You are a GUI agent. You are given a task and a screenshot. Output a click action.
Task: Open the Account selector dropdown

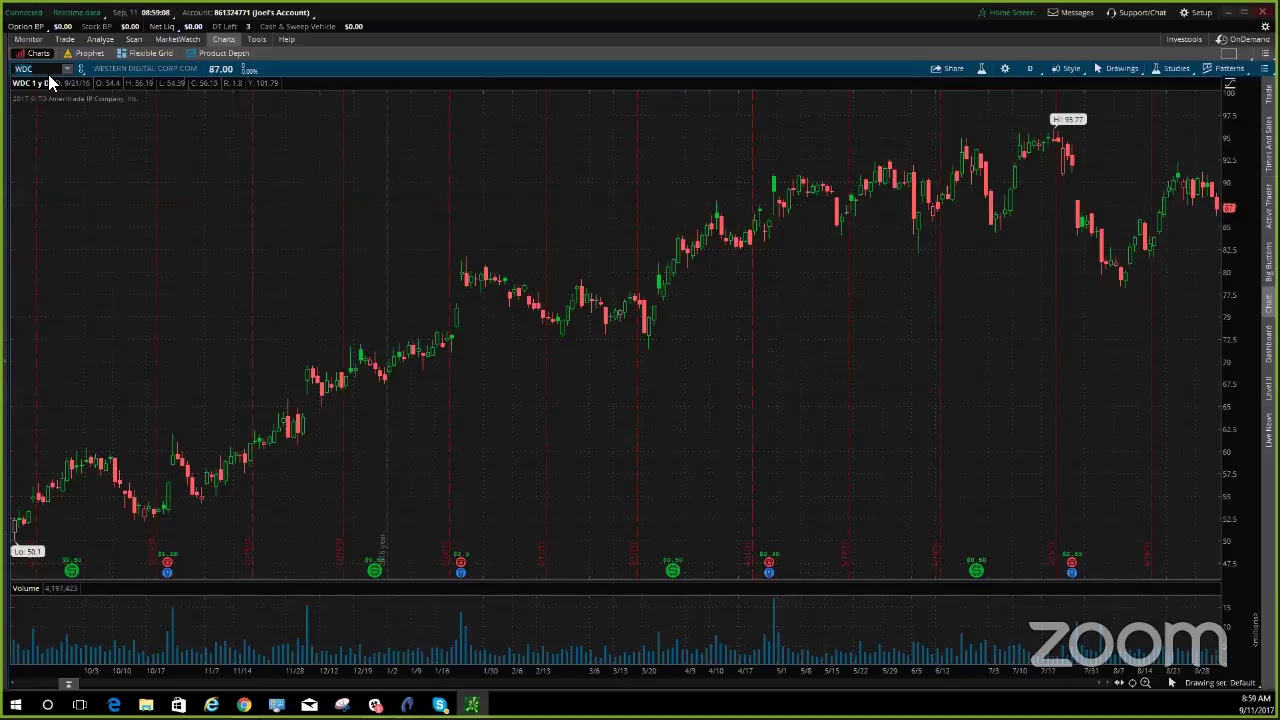coord(247,13)
